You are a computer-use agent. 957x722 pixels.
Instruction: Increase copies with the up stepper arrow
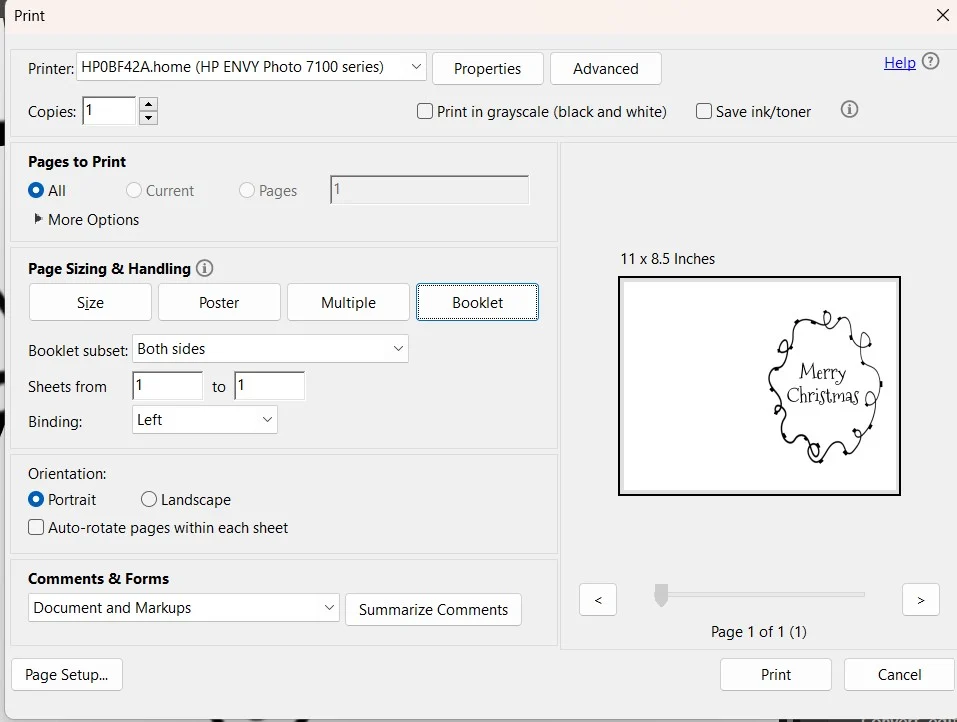click(148, 103)
